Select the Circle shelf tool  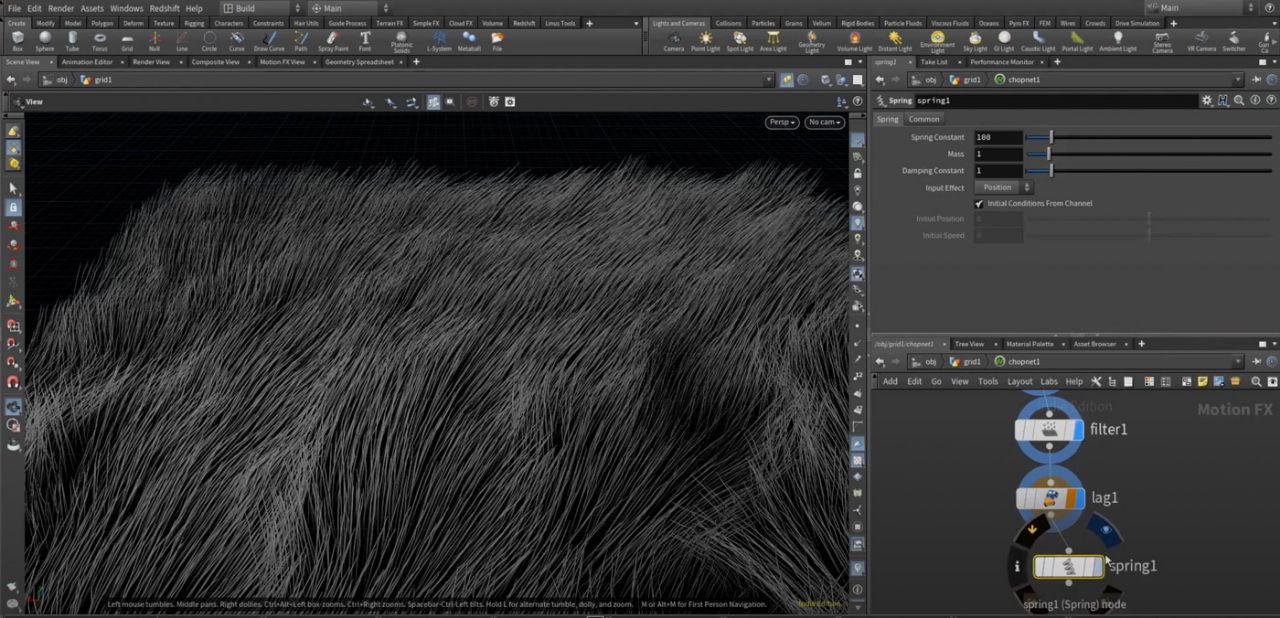coord(209,41)
